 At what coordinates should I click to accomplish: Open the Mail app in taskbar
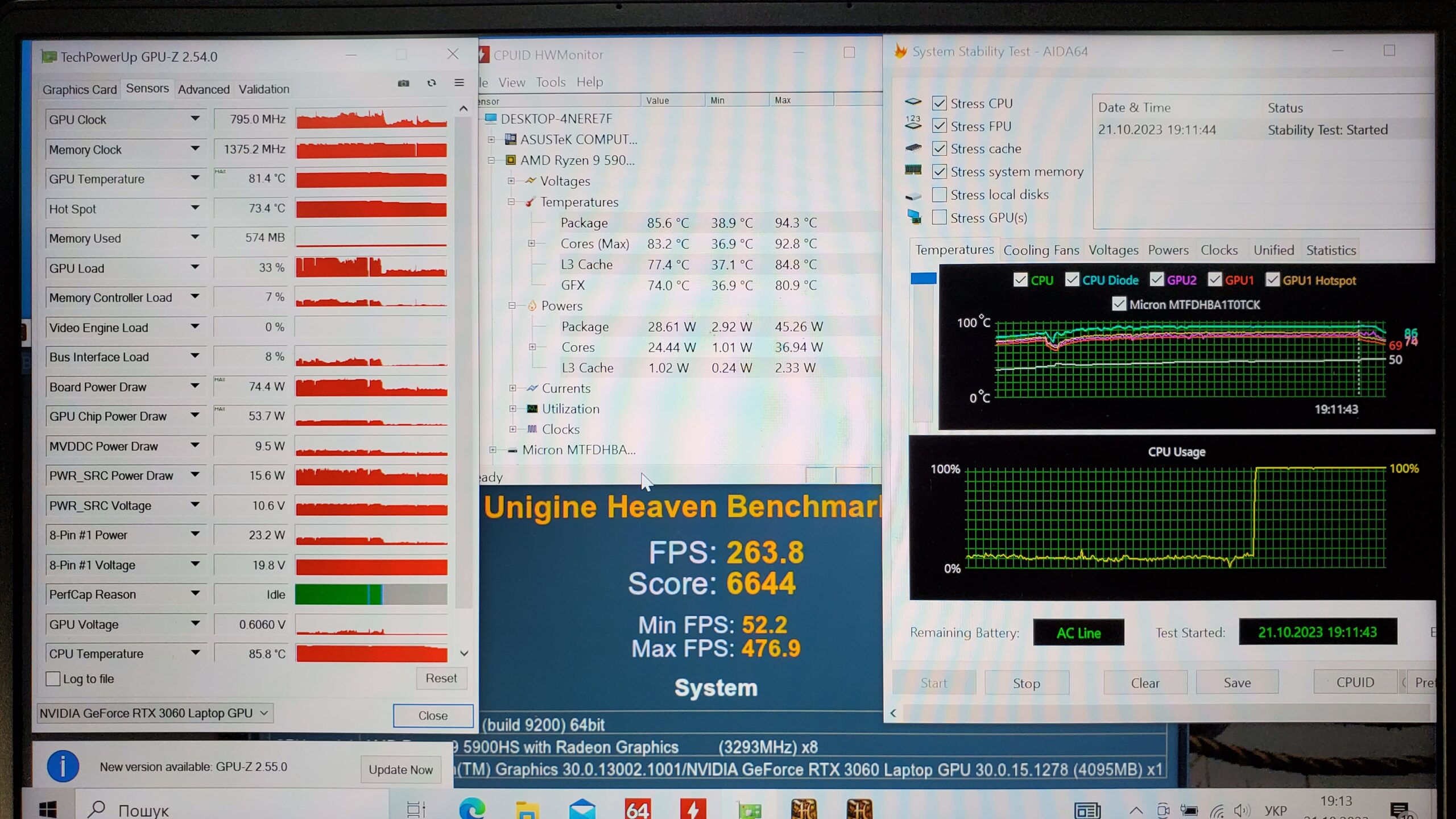[582, 809]
